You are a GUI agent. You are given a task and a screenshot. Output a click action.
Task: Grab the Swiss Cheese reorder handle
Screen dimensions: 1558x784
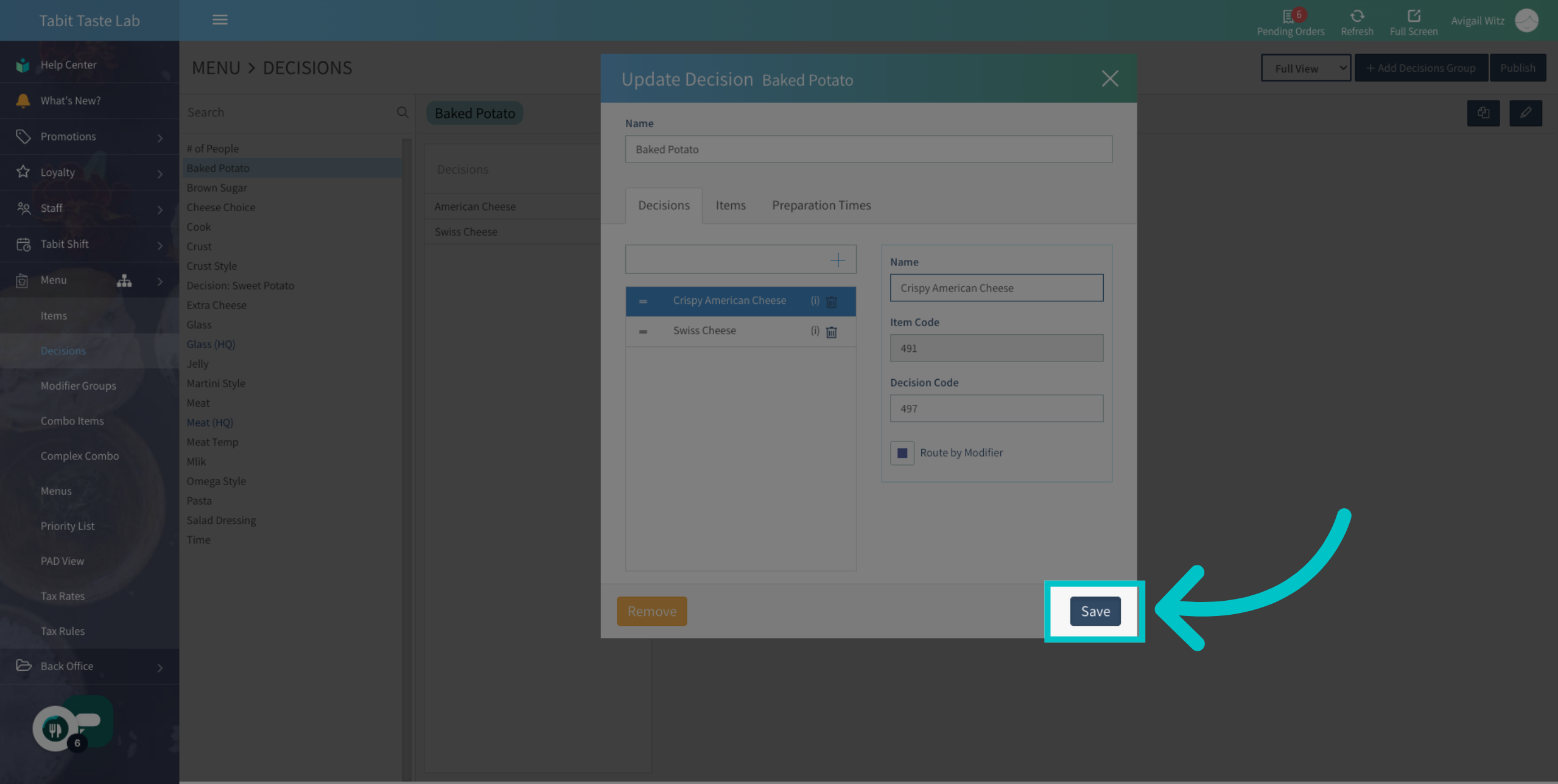[643, 332]
